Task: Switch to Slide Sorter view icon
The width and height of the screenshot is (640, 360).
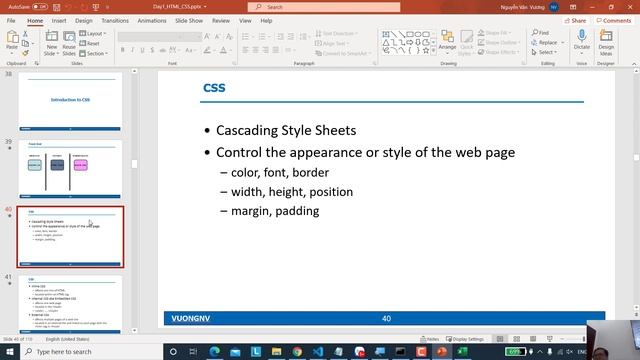Action: tap(516, 339)
